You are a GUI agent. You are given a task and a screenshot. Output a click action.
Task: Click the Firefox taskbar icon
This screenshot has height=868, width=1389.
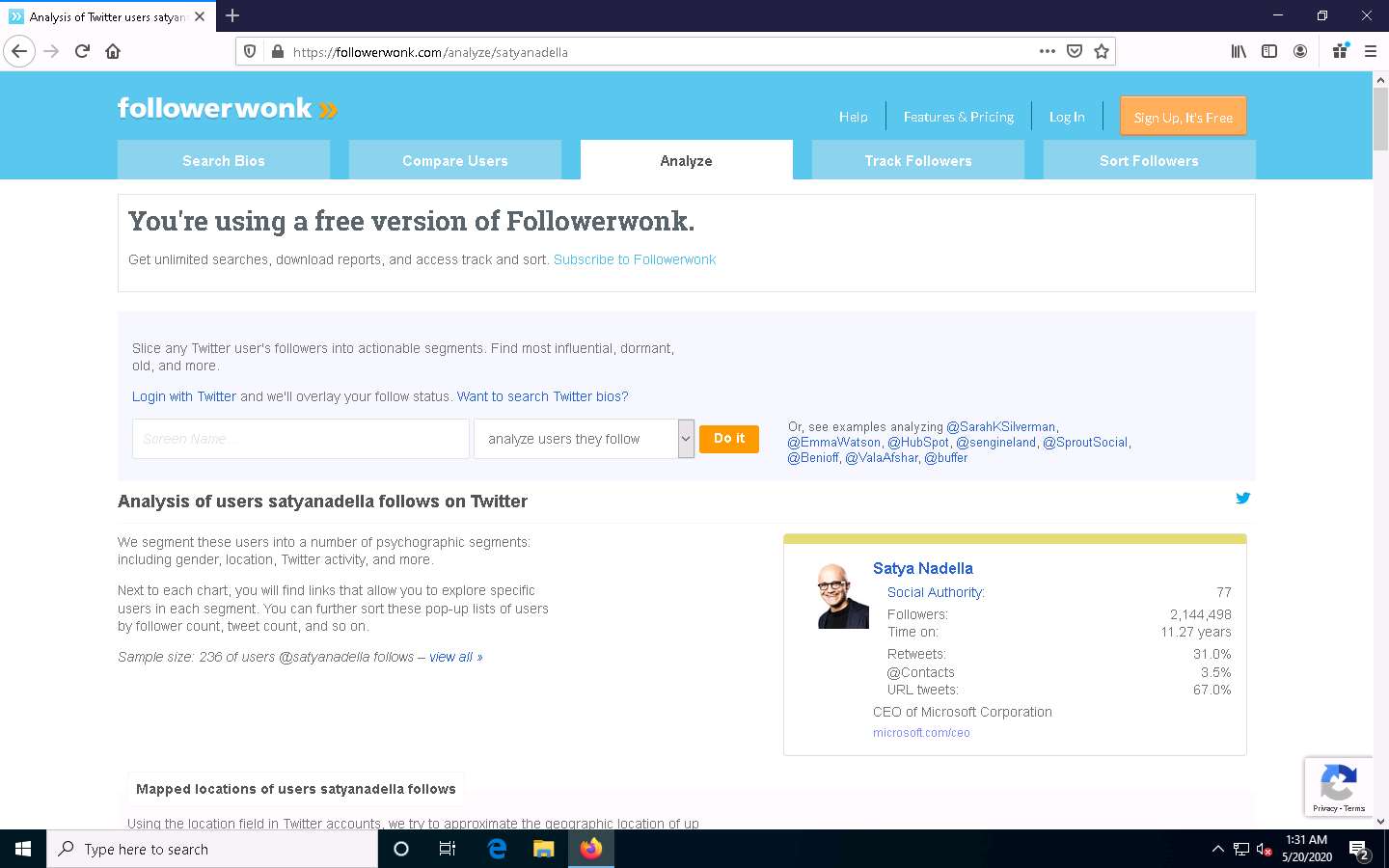[x=590, y=849]
